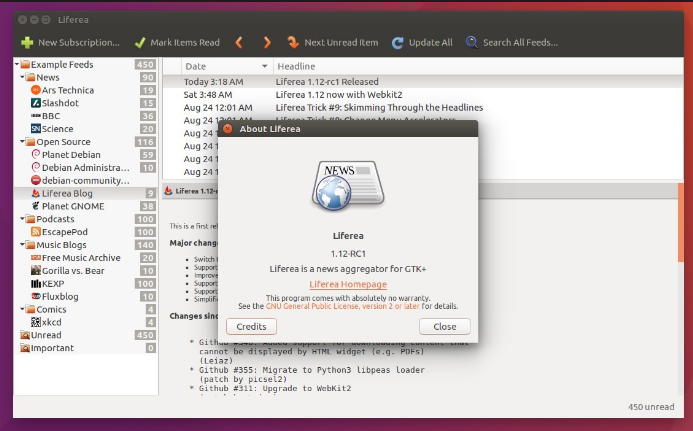Screen dimensions: 693x431
Task: Click the Mark Items Read label
Action: (x=185, y=42)
